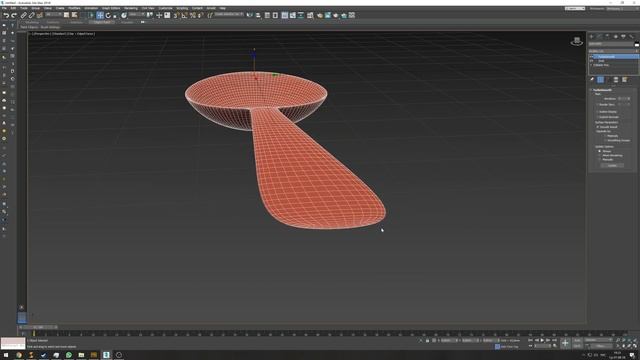Open the reference coordinate system dropdown
Screen dimensions: 640x360
coord(137,15)
